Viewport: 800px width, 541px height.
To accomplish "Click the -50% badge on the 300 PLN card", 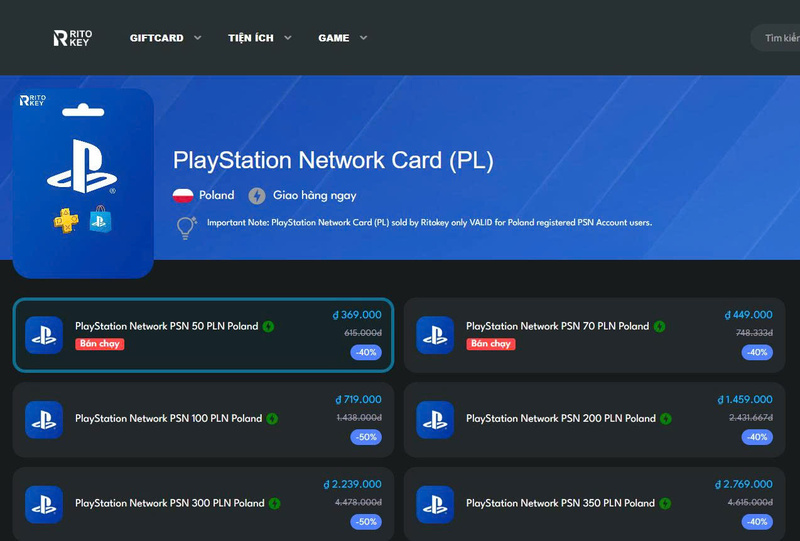I will 366,522.
